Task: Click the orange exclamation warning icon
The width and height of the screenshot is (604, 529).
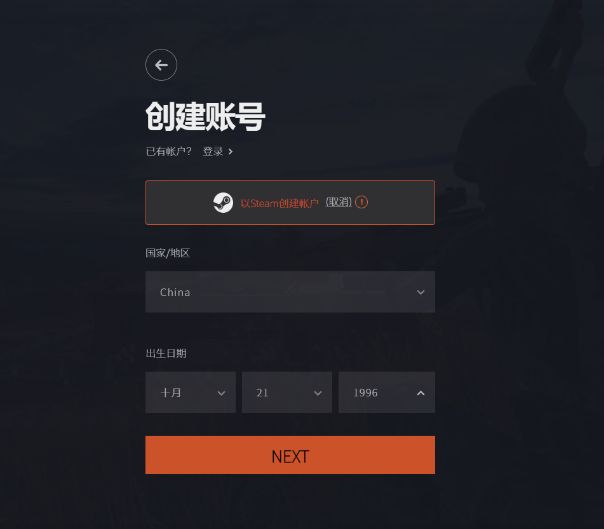Action: point(361,202)
